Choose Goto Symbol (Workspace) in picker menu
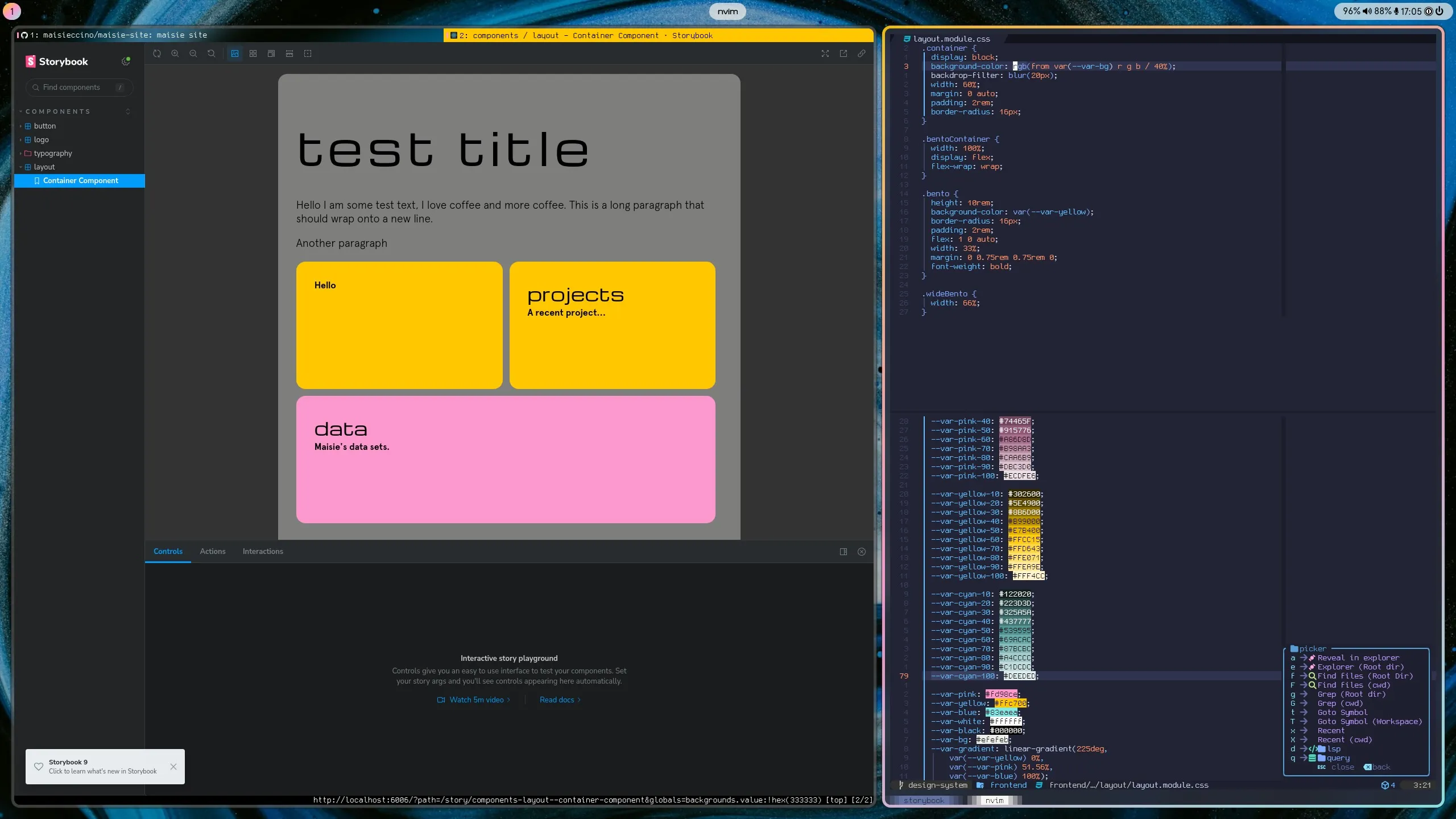1456x819 pixels. 1370,721
